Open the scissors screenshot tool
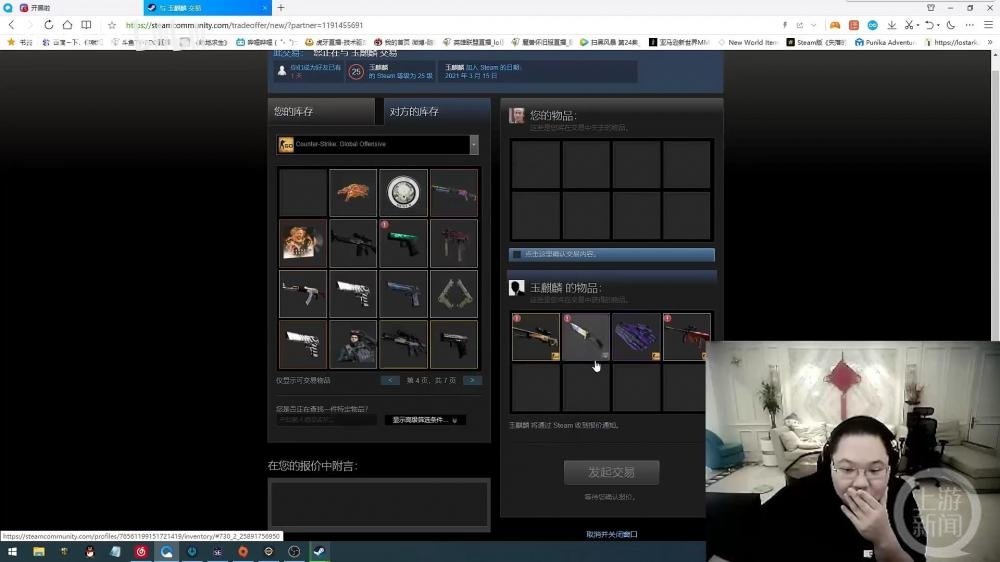1000x562 pixels. [x=909, y=25]
